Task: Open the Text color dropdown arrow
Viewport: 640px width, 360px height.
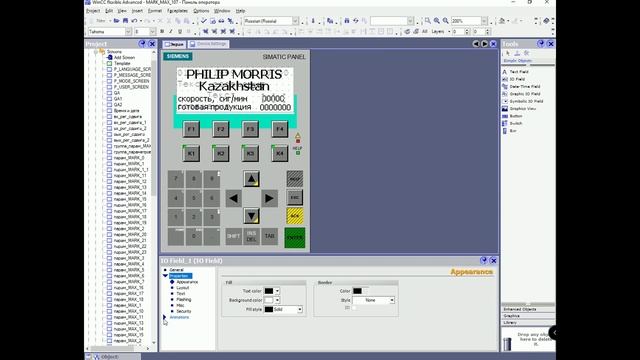Action: [277, 291]
